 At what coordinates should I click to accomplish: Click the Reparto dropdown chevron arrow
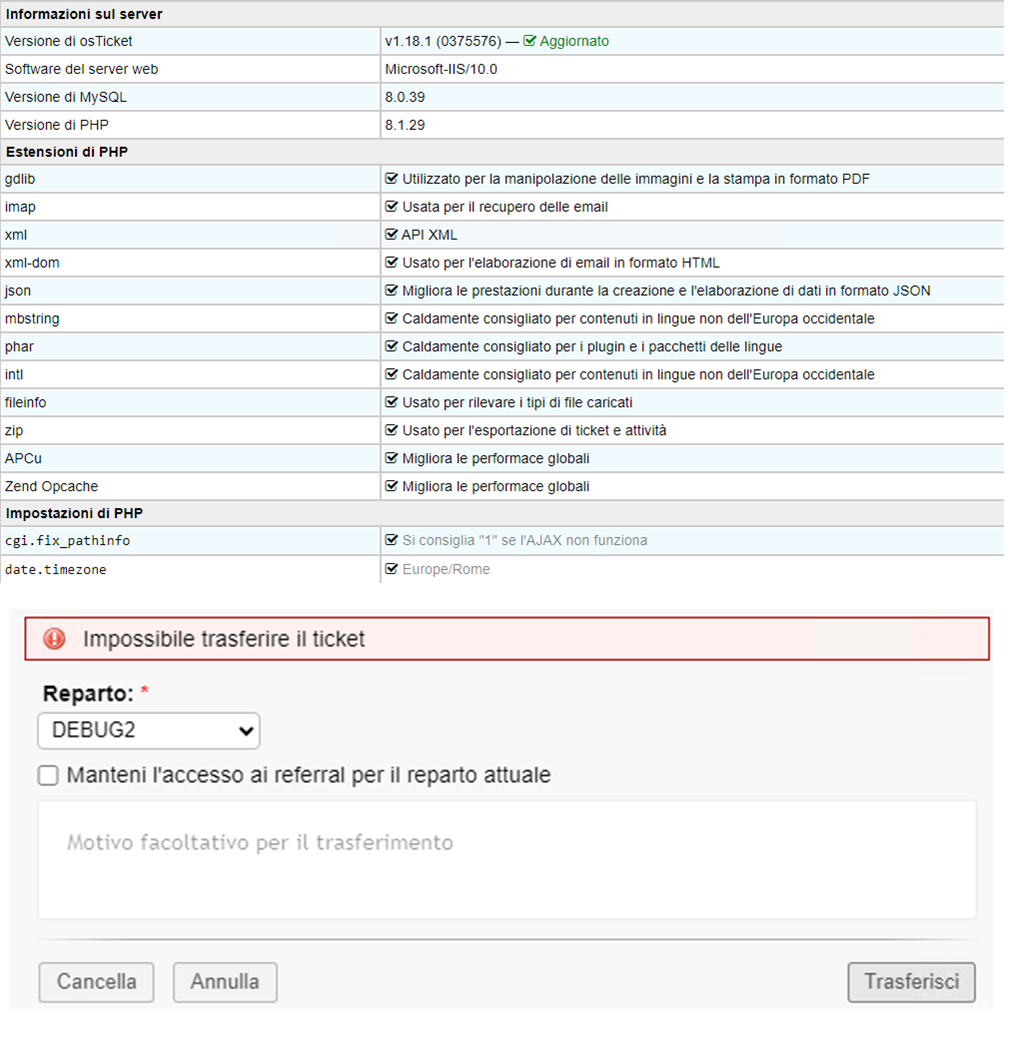point(246,731)
